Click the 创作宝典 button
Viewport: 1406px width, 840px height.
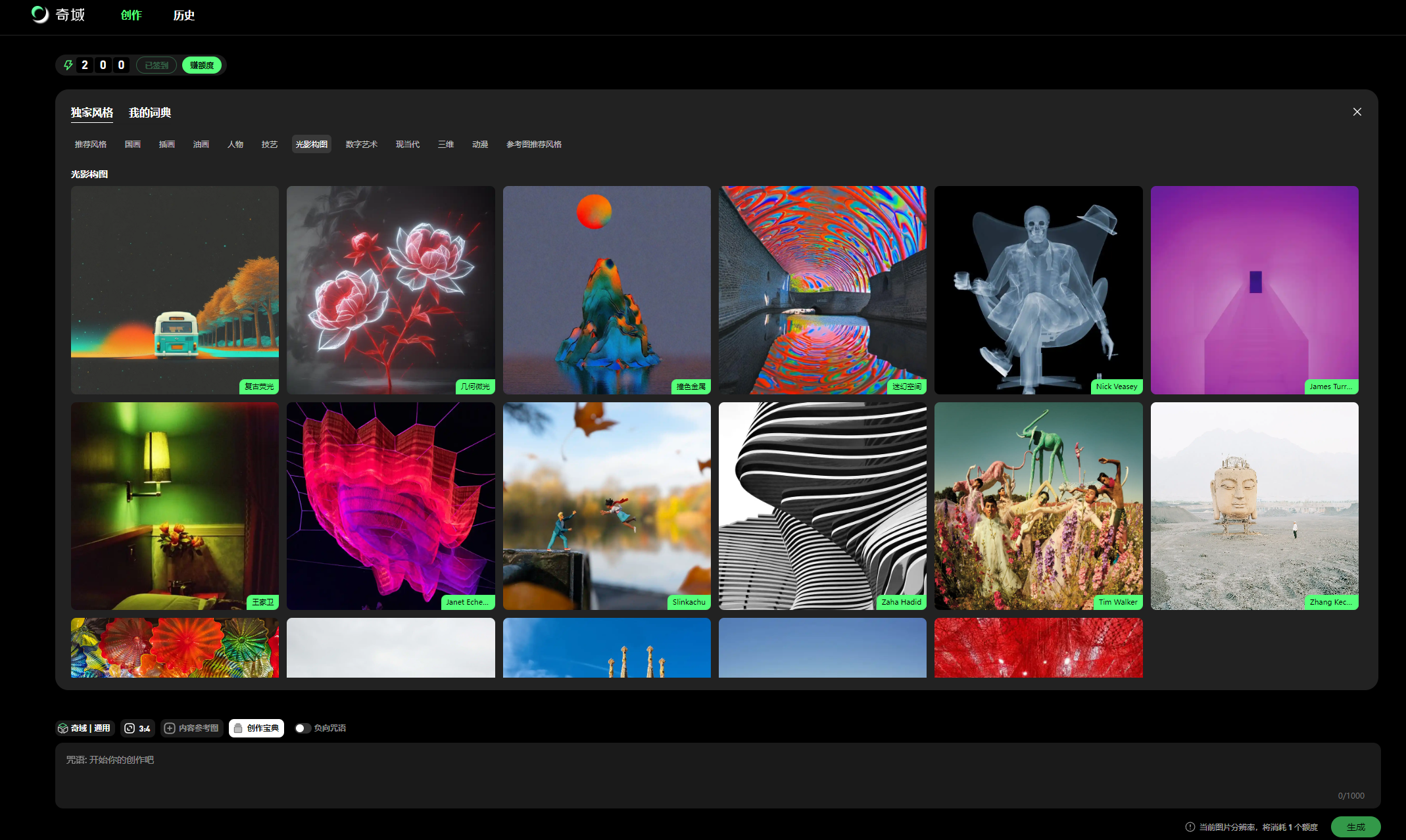[256, 728]
